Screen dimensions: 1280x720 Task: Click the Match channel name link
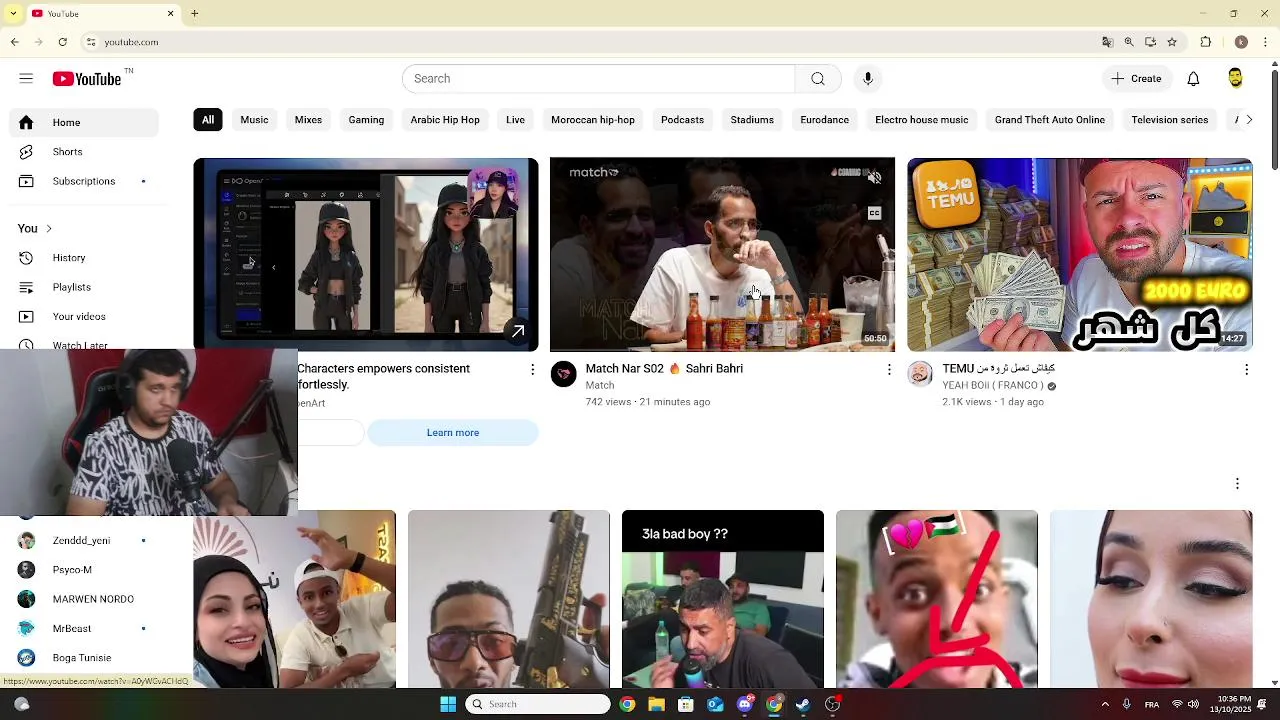point(600,385)
